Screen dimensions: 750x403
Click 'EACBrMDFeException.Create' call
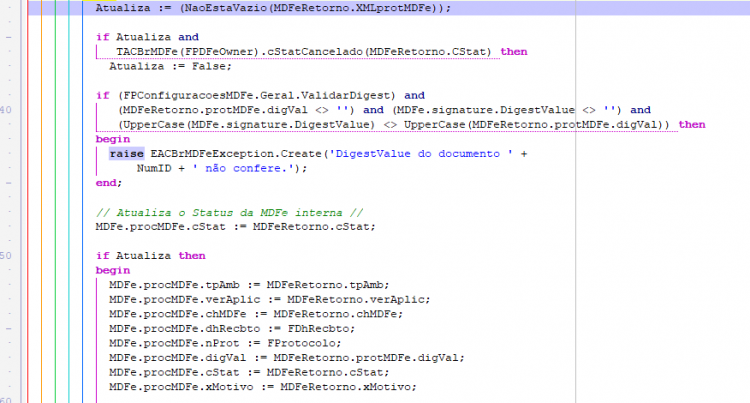point(236,154)
